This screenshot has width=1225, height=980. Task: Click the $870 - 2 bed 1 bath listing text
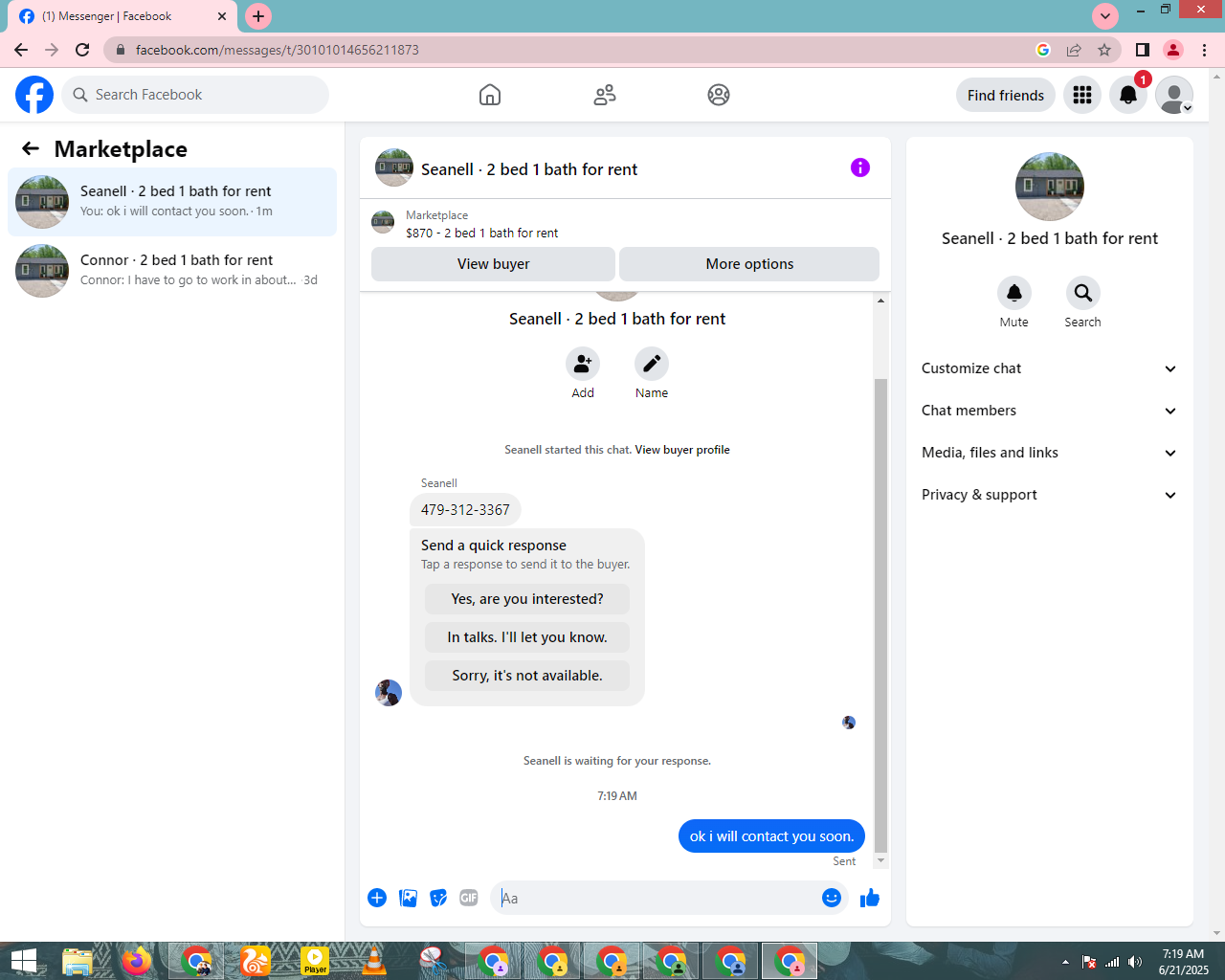482,233
